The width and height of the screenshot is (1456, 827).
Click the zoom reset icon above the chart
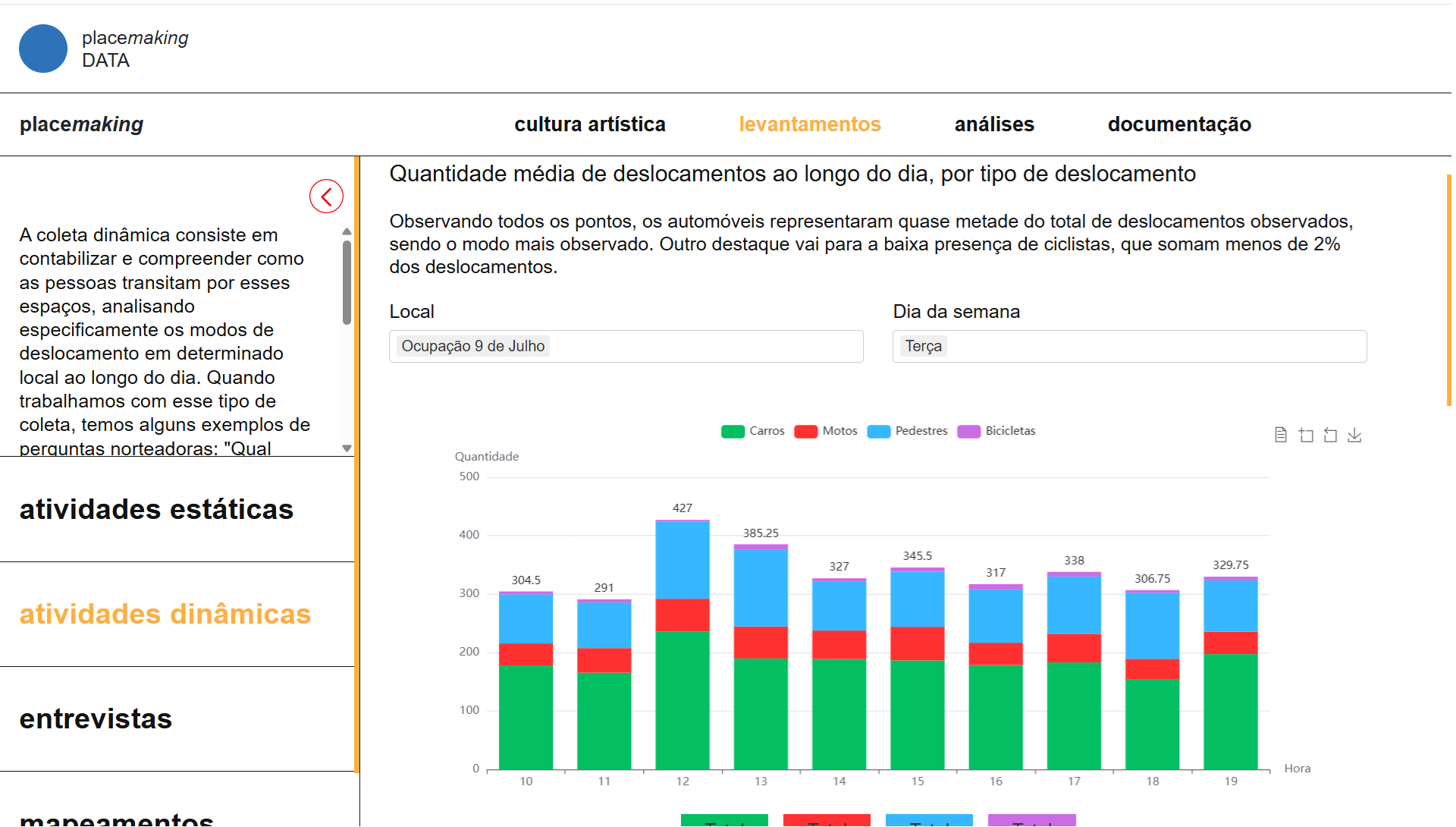(x=1331, y=435)
